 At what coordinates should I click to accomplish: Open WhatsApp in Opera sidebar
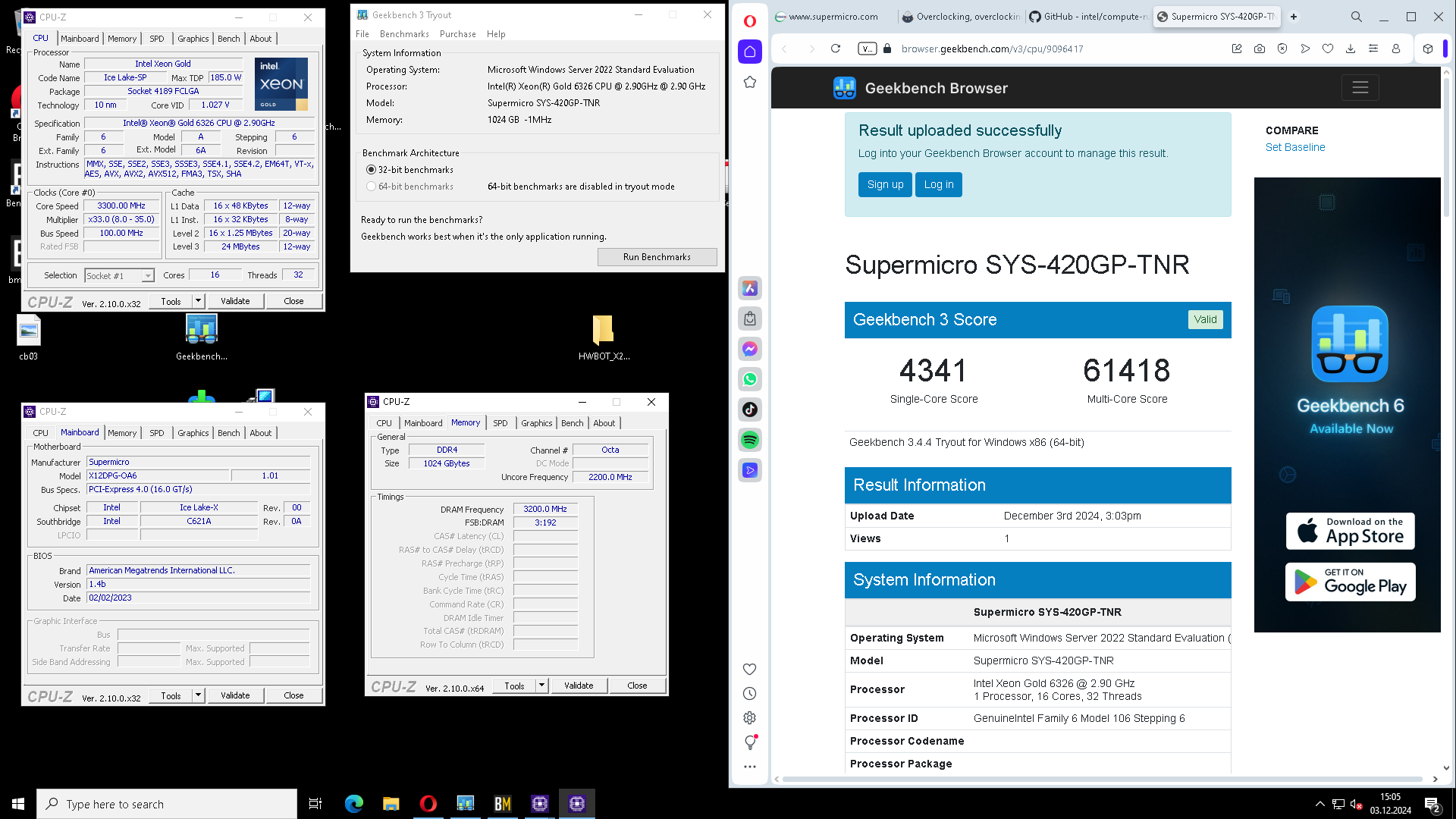click(x=749, y=379)
